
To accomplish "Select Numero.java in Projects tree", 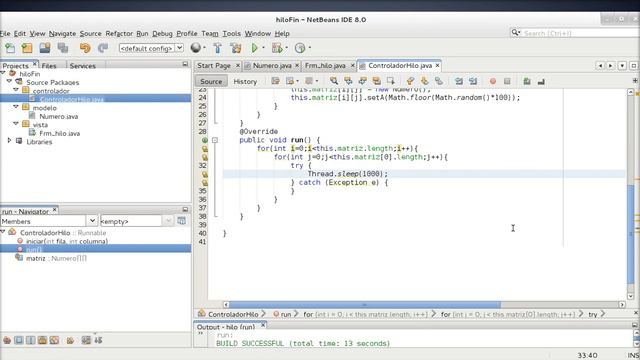I will [58, 116].
